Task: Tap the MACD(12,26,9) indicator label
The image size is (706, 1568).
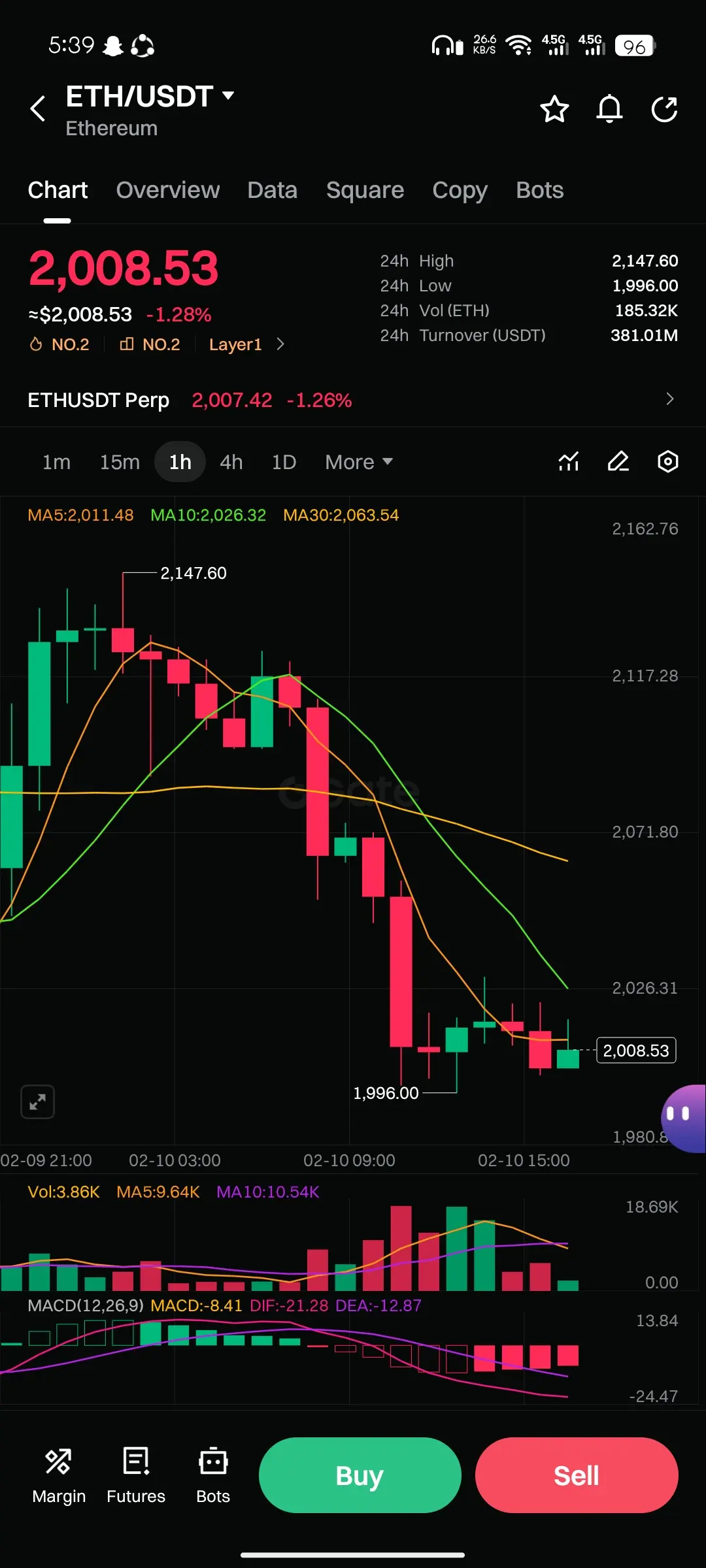Action: [x=86, y=1305]
